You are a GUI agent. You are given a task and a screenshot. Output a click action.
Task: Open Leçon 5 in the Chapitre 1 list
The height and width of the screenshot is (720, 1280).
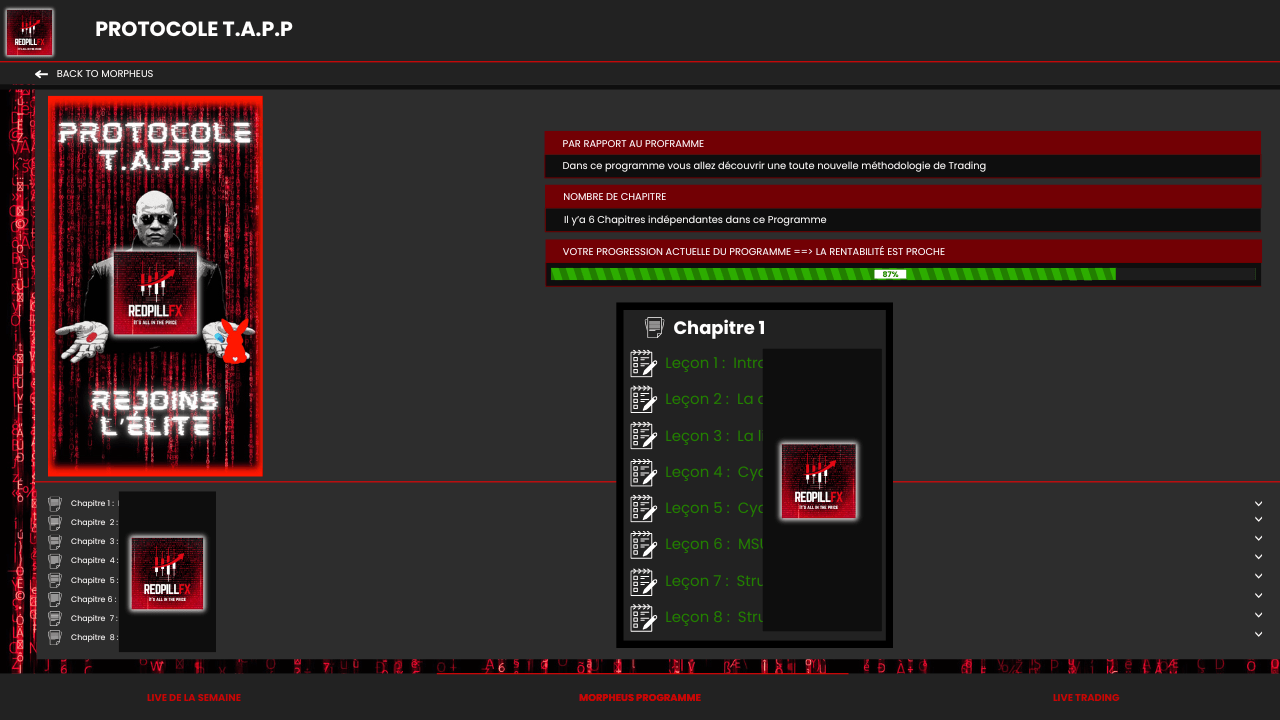[x=714, y=508]
